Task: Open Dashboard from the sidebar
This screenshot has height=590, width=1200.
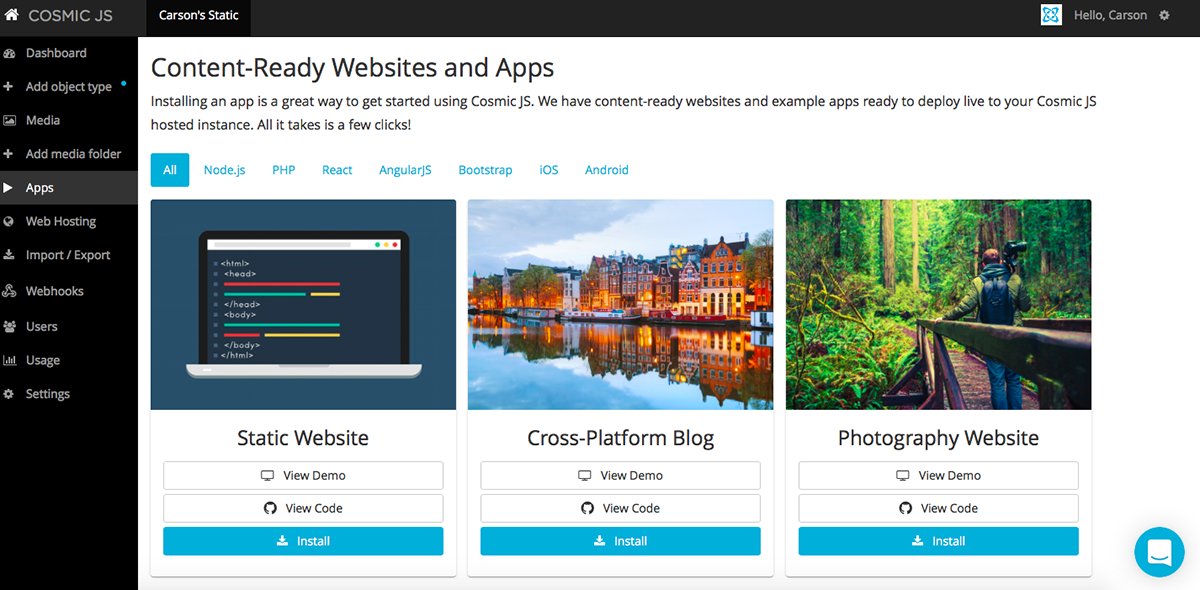Action: point(55,52)
